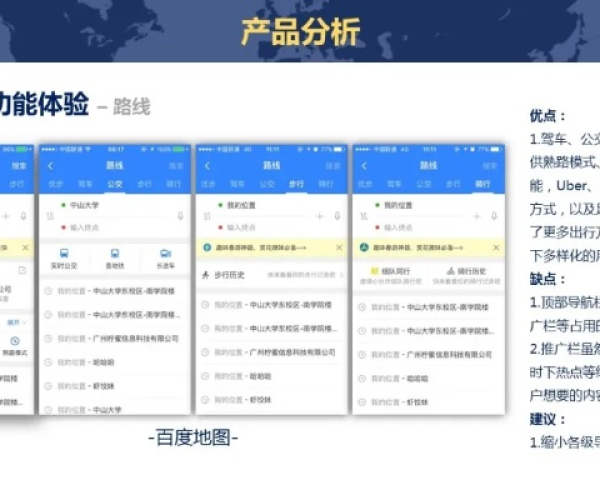Select the 骑行 tab in the 骑行 screen
This screenshot has width=600, height=500.
tap(483, 184)
